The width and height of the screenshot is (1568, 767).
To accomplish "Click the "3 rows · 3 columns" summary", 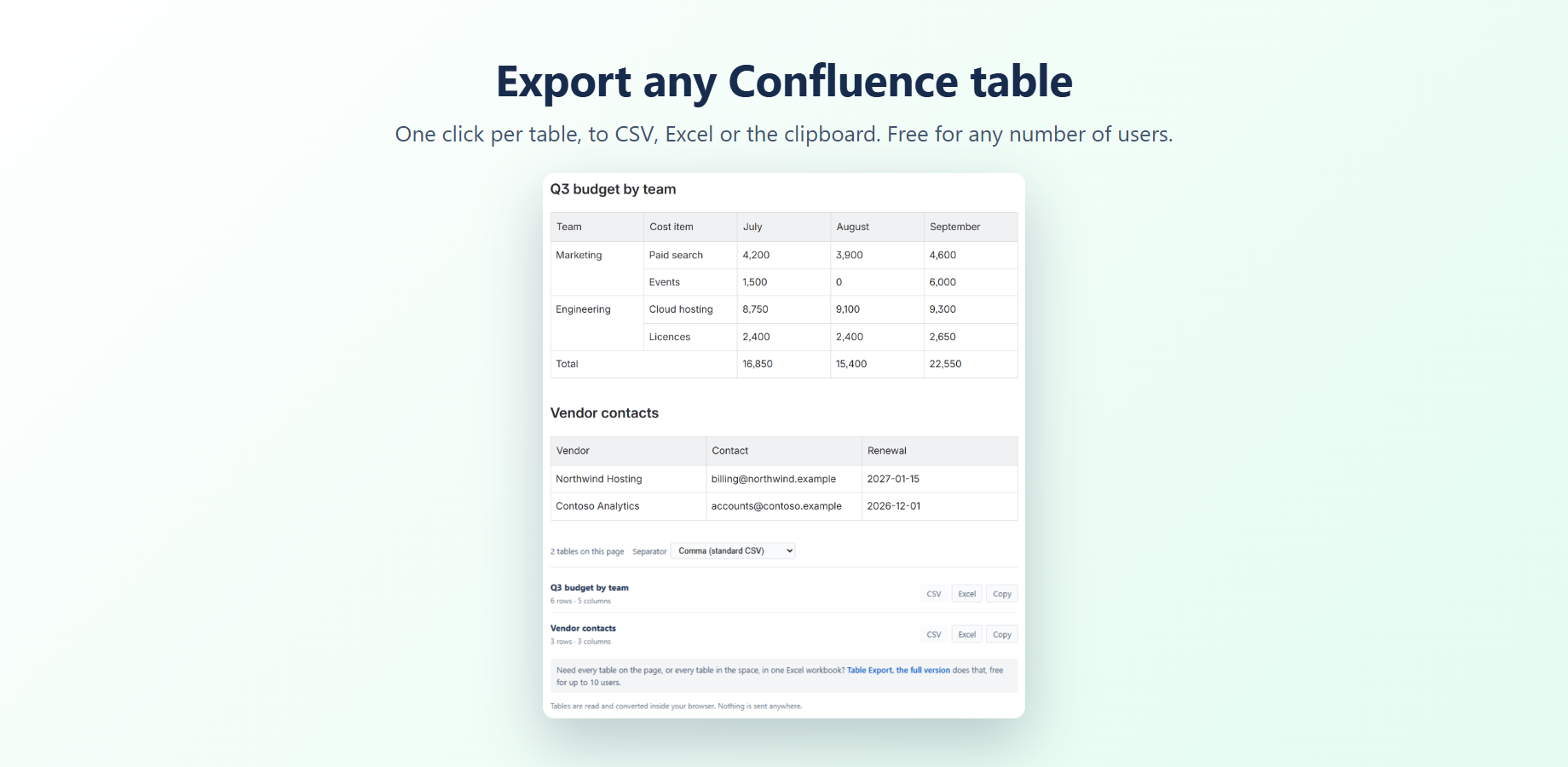I will [x=580, y=642].
